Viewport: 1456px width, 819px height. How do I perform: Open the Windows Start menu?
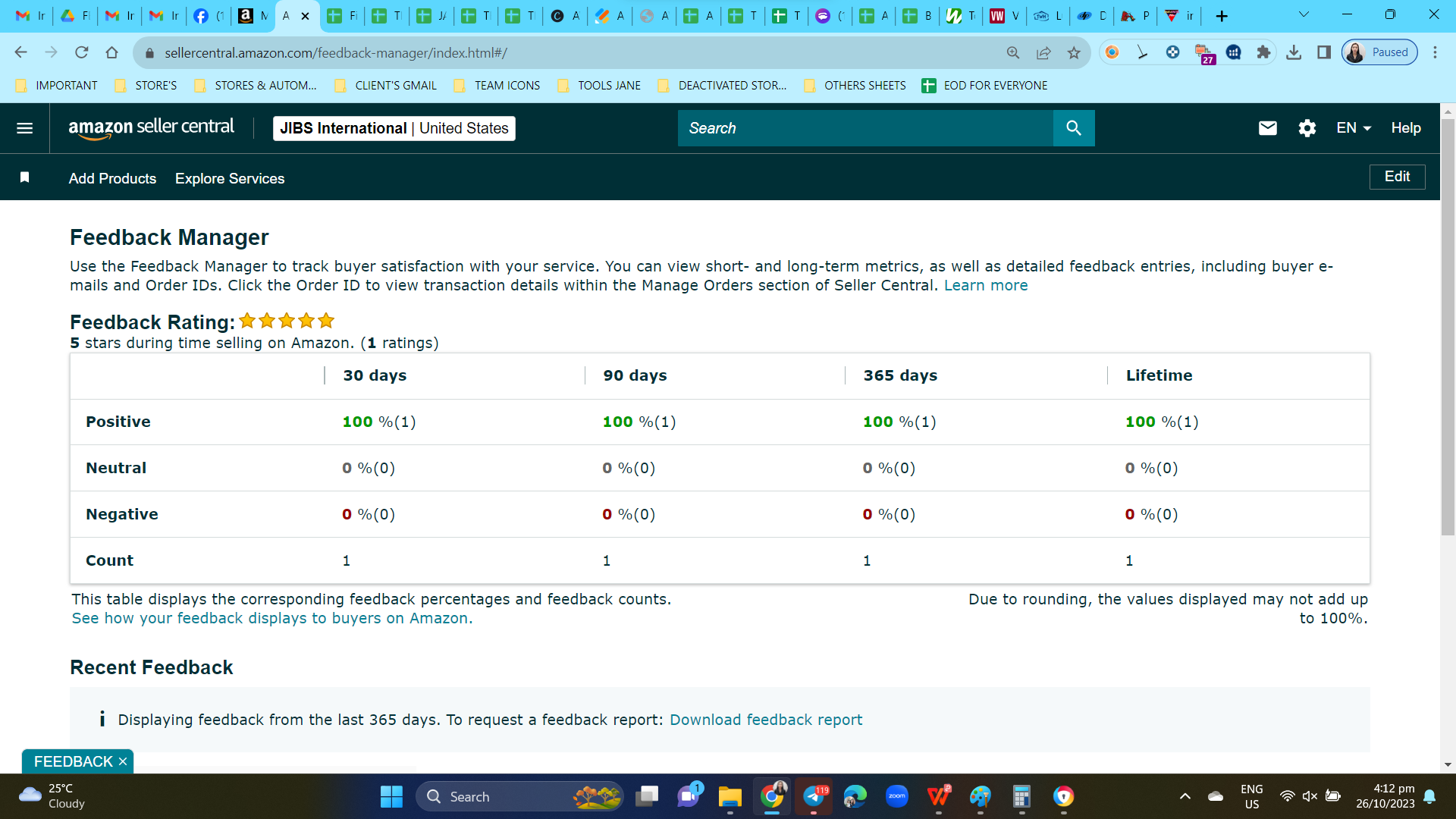coord(391,796)
